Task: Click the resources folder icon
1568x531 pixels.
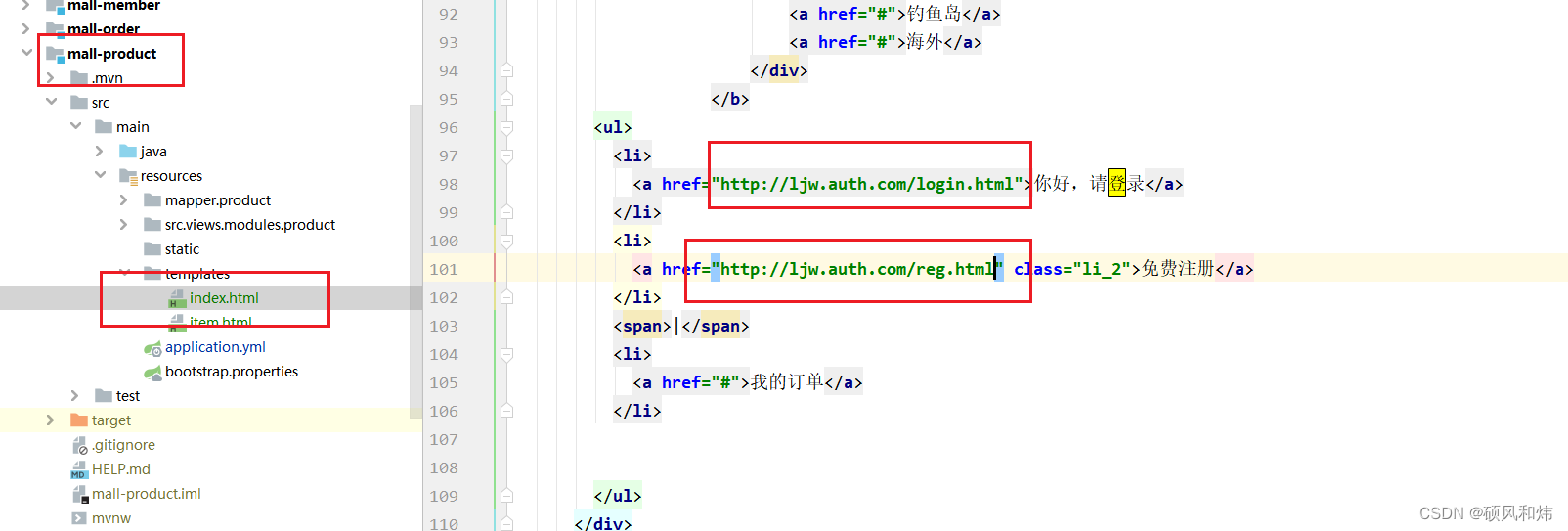Action: click(x=128, y=176)
